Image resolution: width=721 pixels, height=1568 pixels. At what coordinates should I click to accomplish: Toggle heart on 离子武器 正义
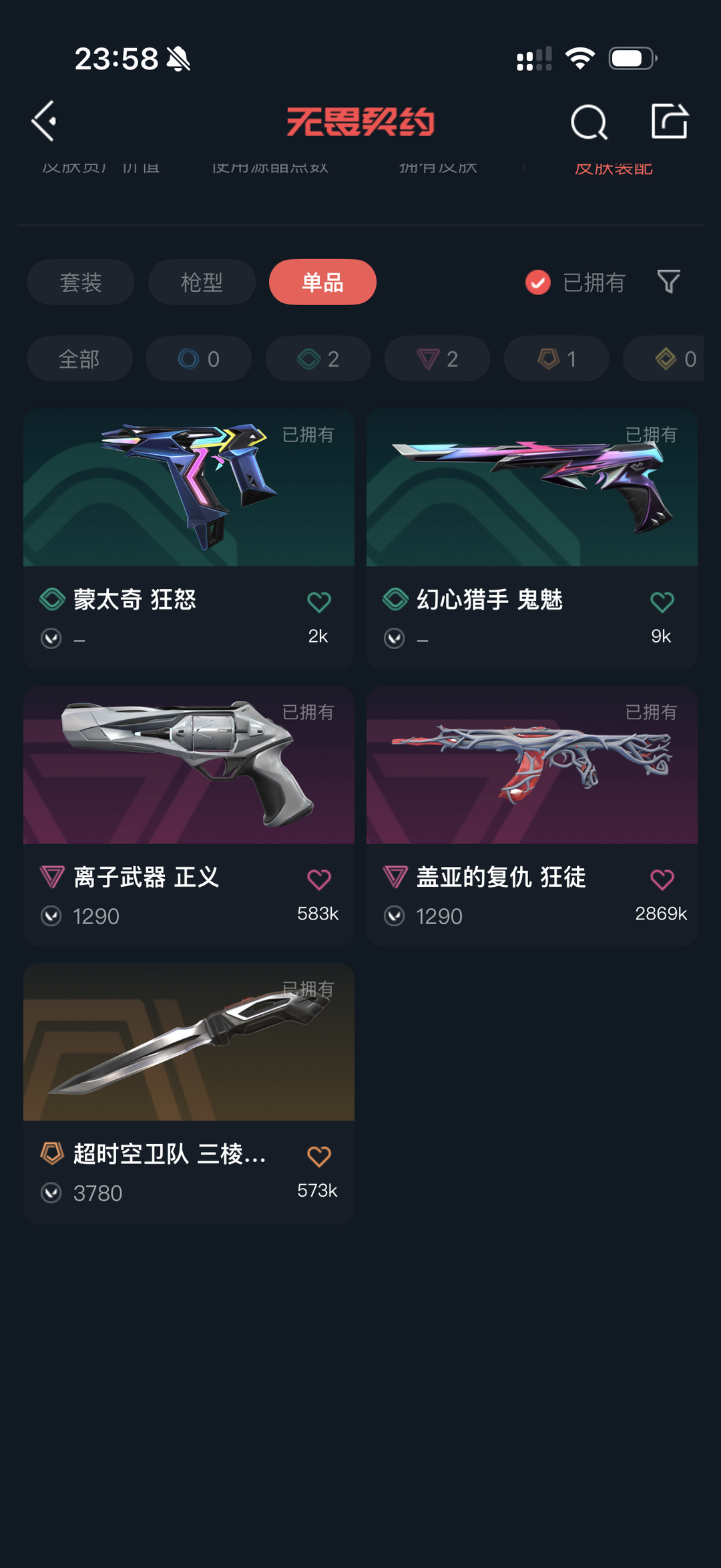click(x=319, y=879)
